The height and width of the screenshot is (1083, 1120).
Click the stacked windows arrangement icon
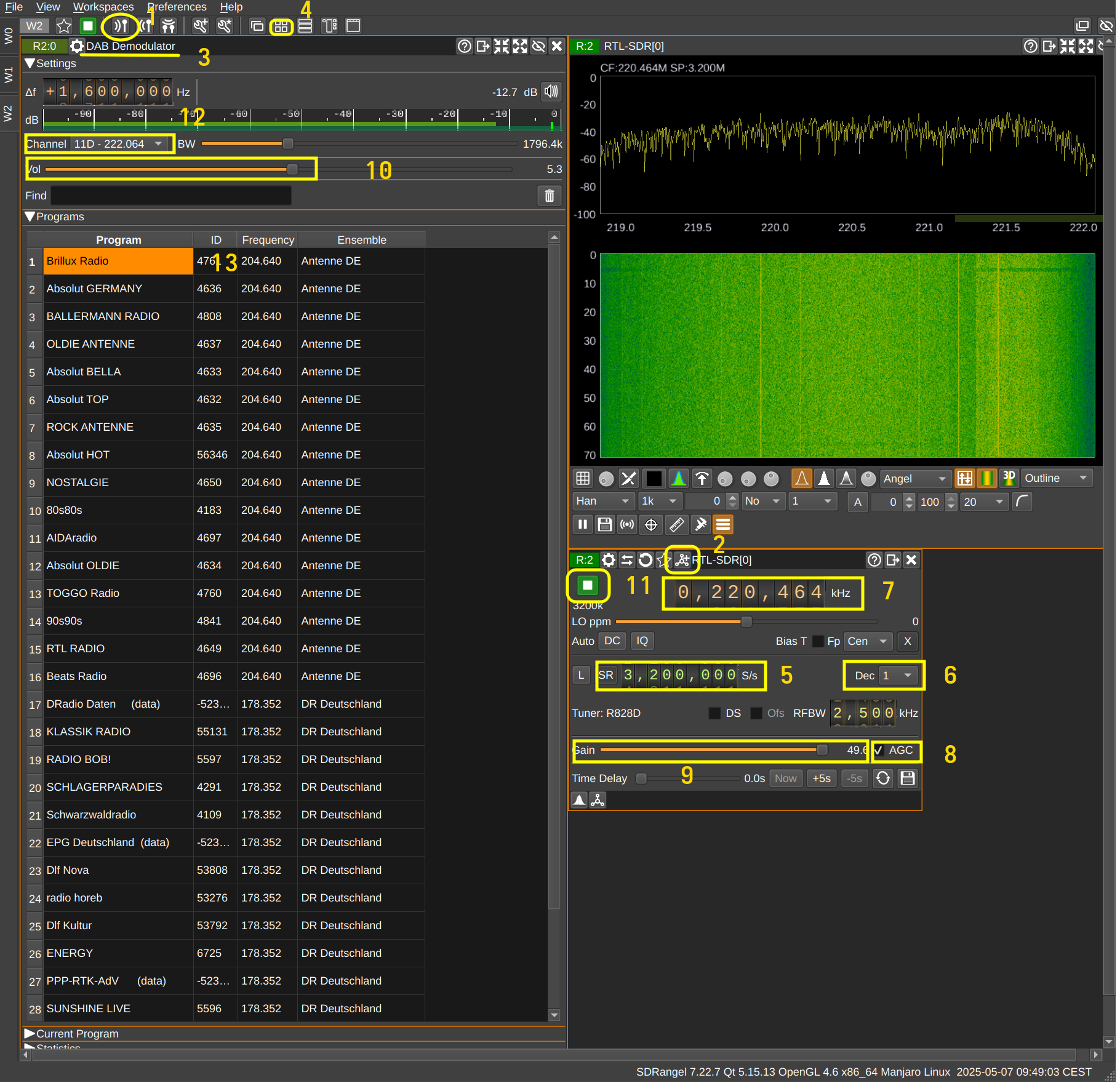coord(305,26)
